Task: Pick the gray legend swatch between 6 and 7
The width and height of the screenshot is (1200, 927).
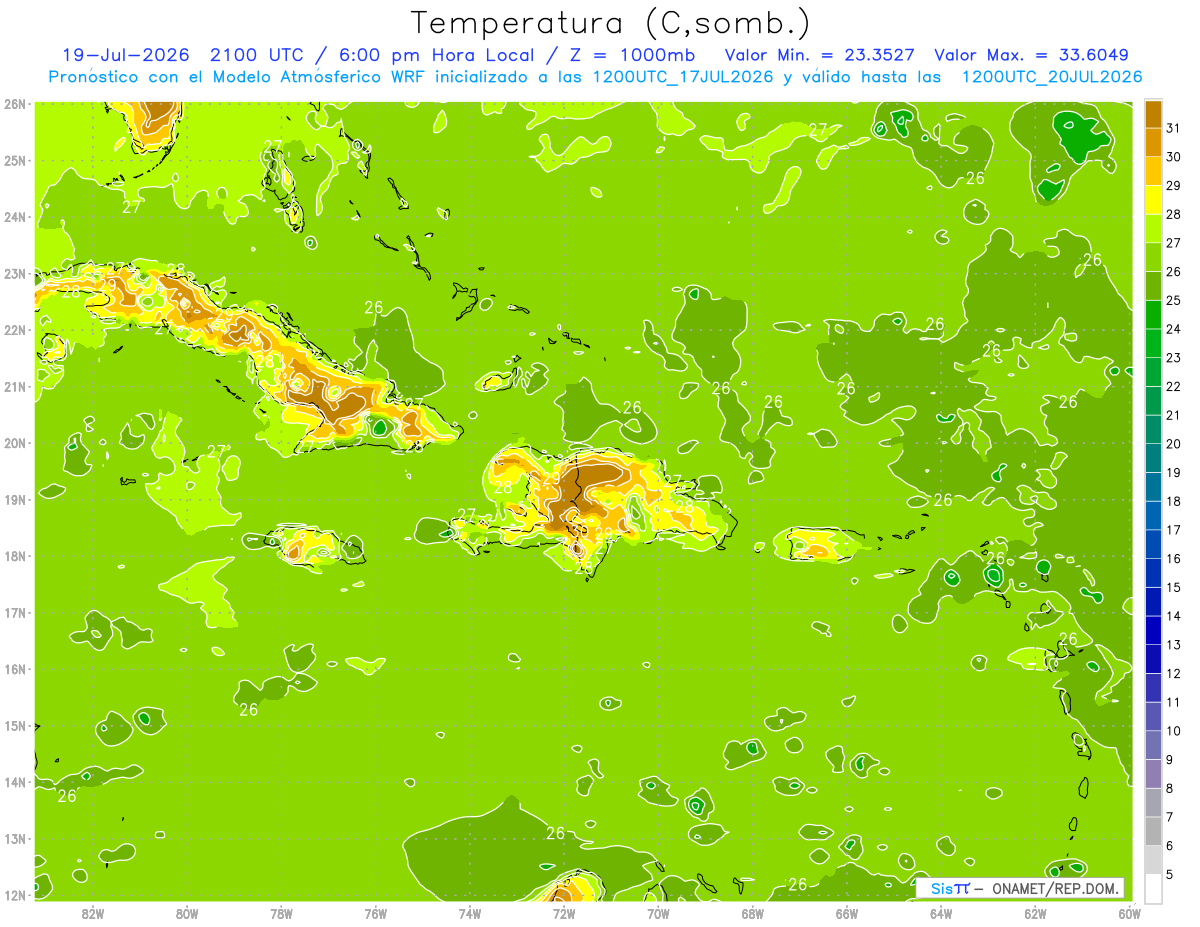Action: tap(1153, 832)
